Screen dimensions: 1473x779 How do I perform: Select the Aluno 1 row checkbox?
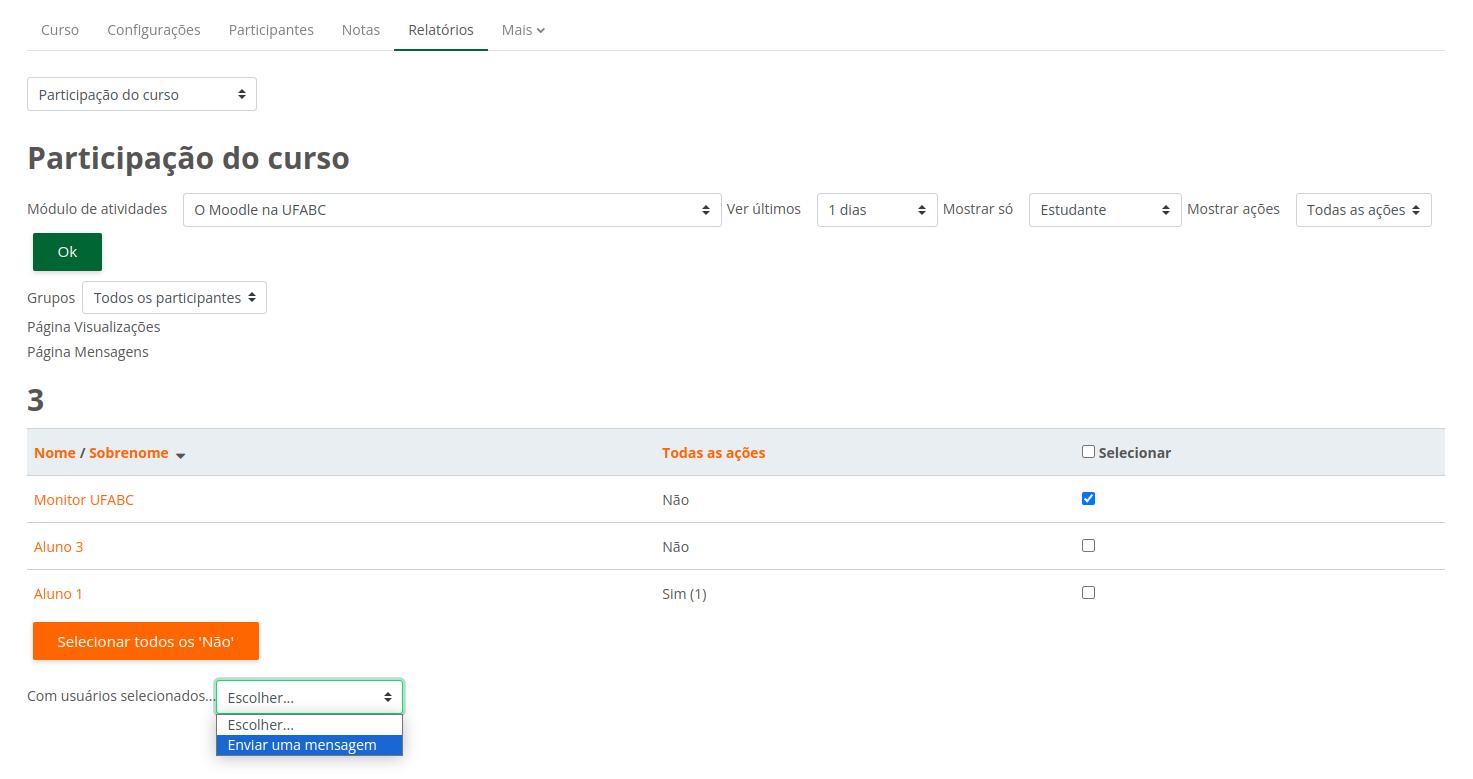point(1088,593)
